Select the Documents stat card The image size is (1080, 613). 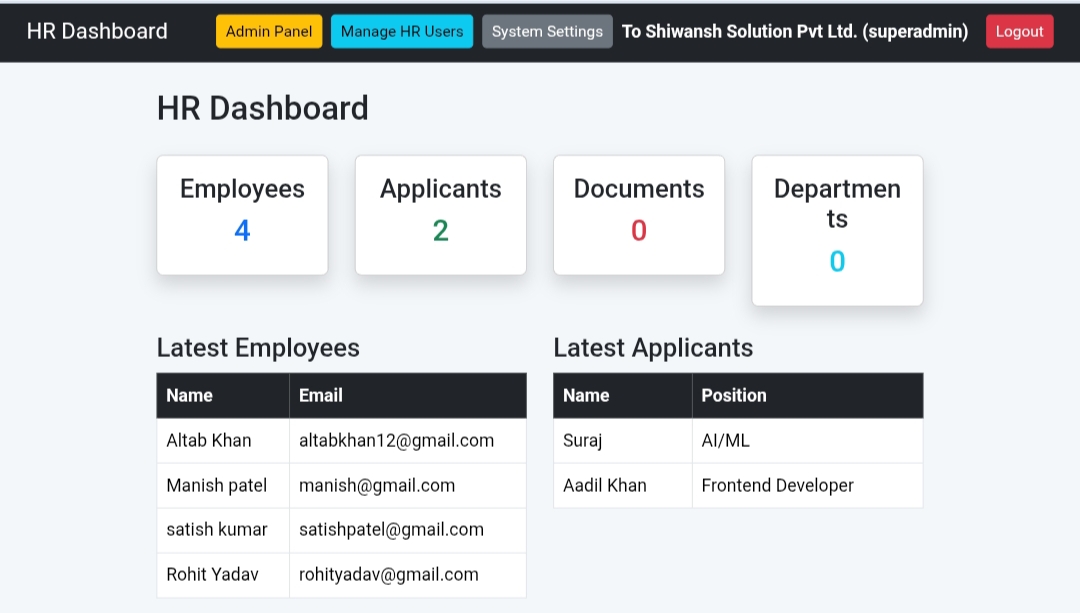pos(639,215)
